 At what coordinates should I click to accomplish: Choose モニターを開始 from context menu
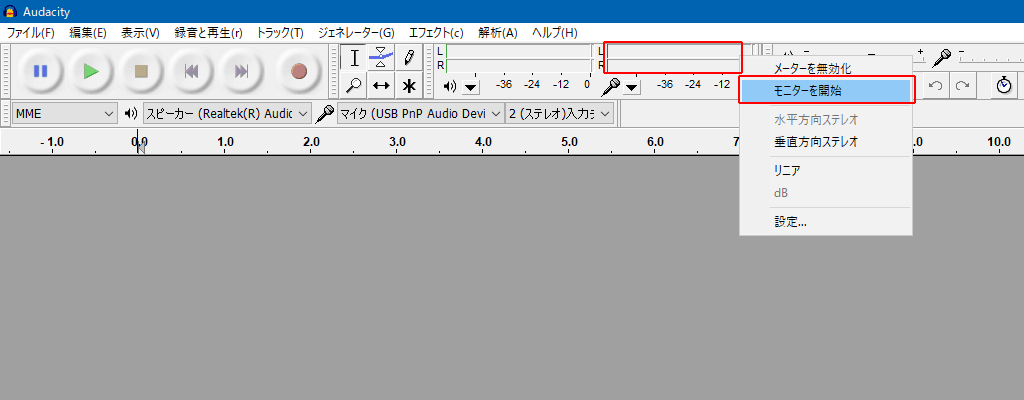point(825,91)
